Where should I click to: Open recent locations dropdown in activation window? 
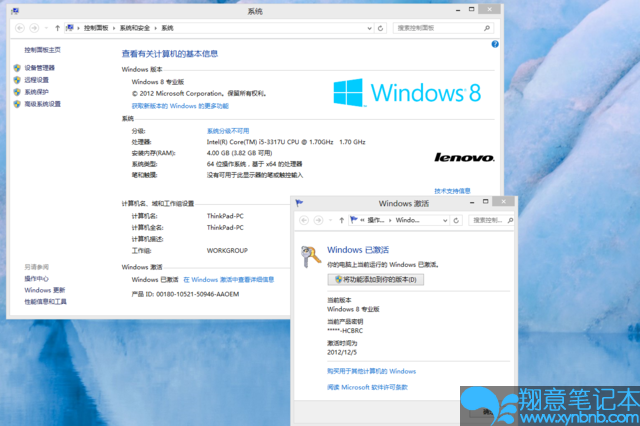click(x=330, y=220)
